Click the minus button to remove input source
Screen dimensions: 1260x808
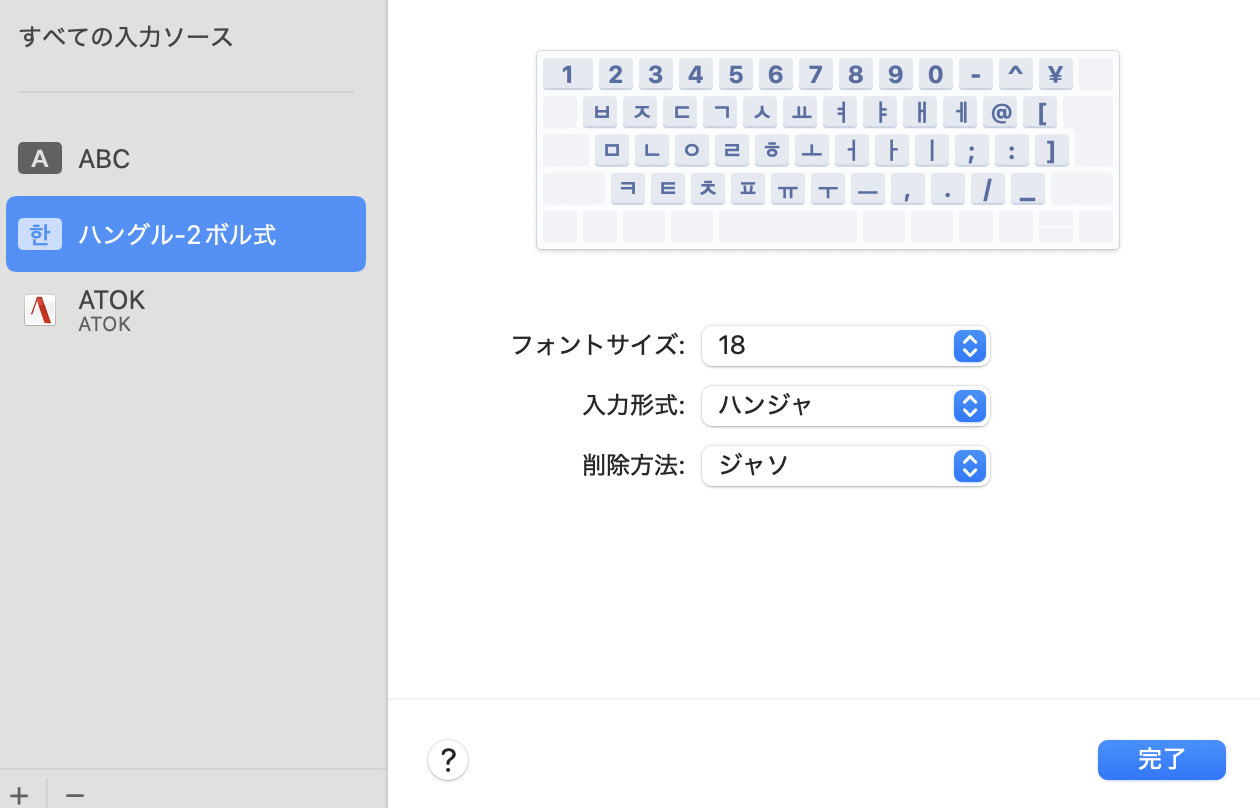[75, 795]
